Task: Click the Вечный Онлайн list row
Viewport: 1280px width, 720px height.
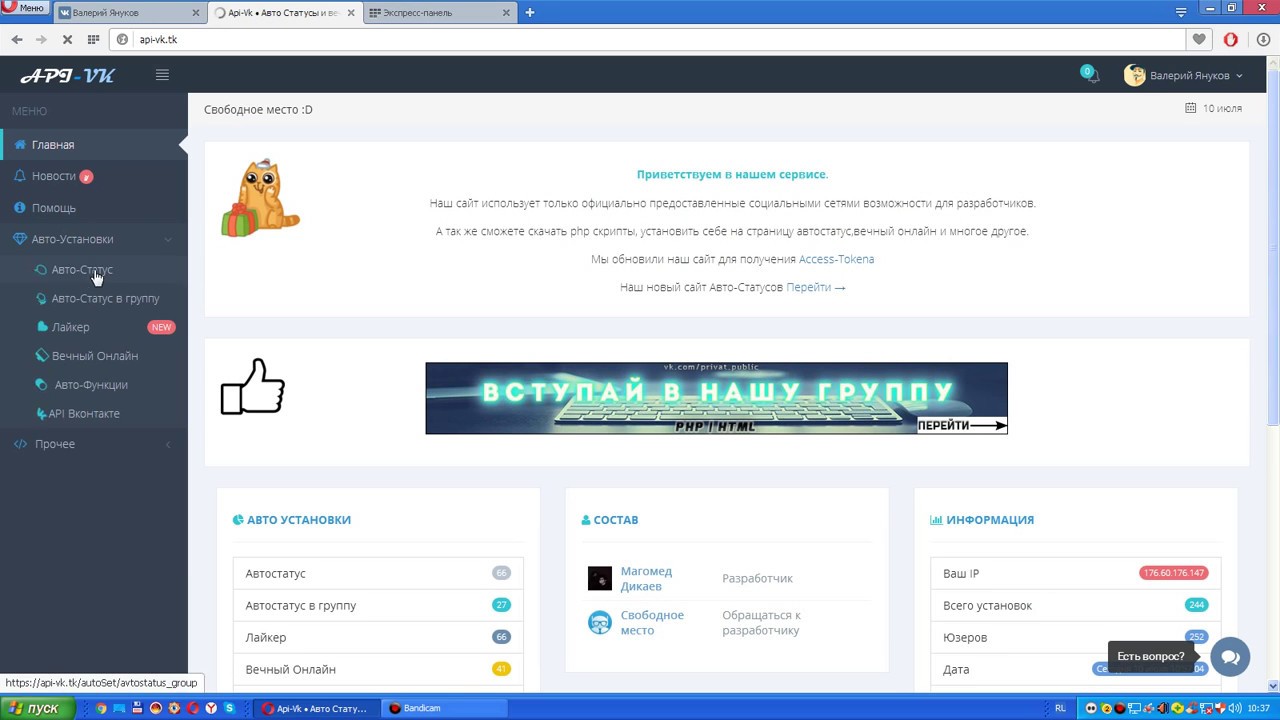Action: pos(378,669)
